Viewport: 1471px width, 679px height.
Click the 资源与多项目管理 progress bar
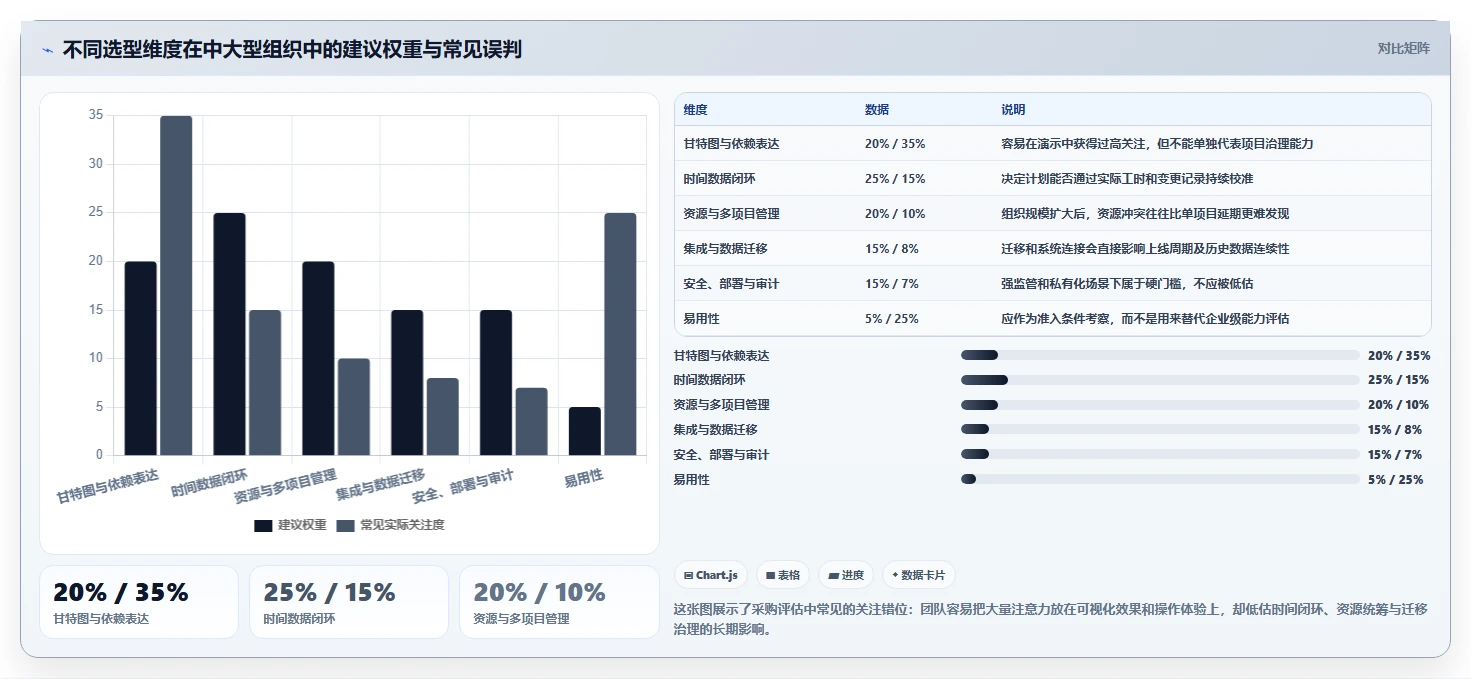pos(1160,405)
